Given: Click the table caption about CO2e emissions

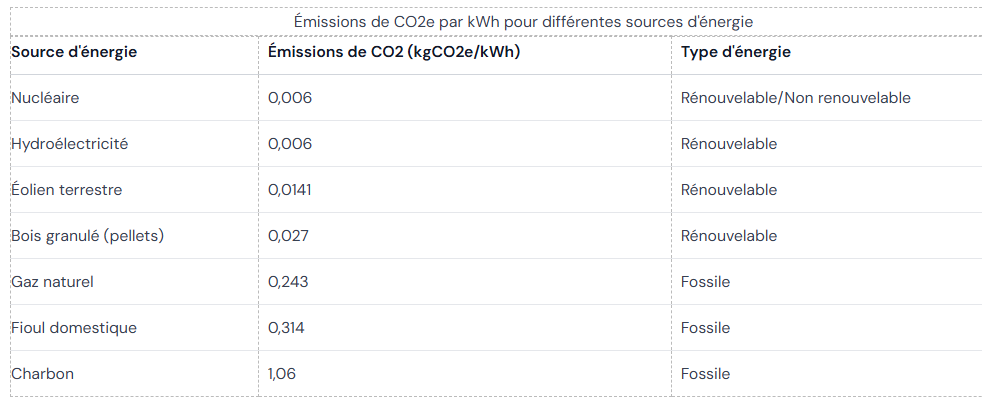Looking at the screenshot, I should [523, 22].
